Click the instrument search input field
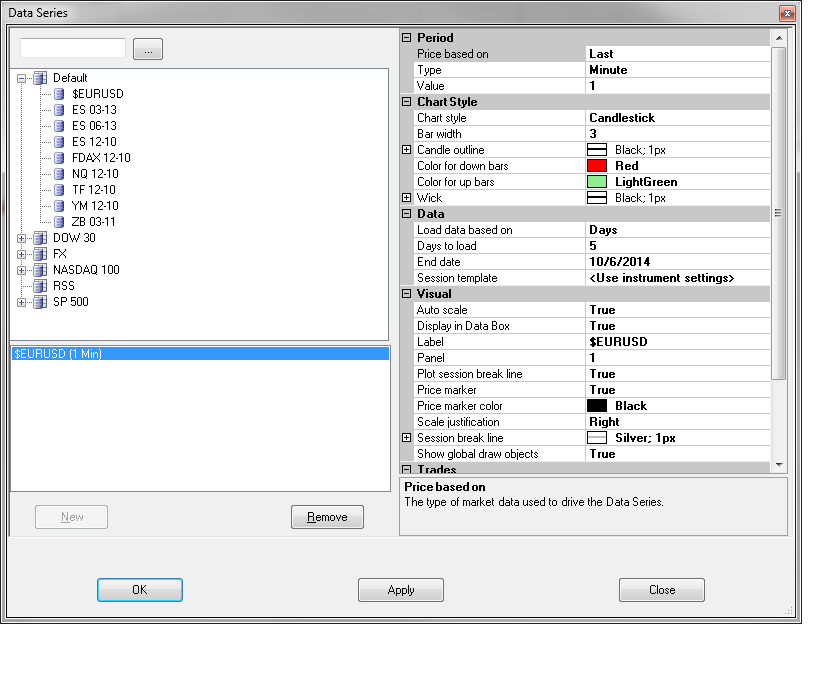Screen dimensions: 834x676 coord(73,48)
